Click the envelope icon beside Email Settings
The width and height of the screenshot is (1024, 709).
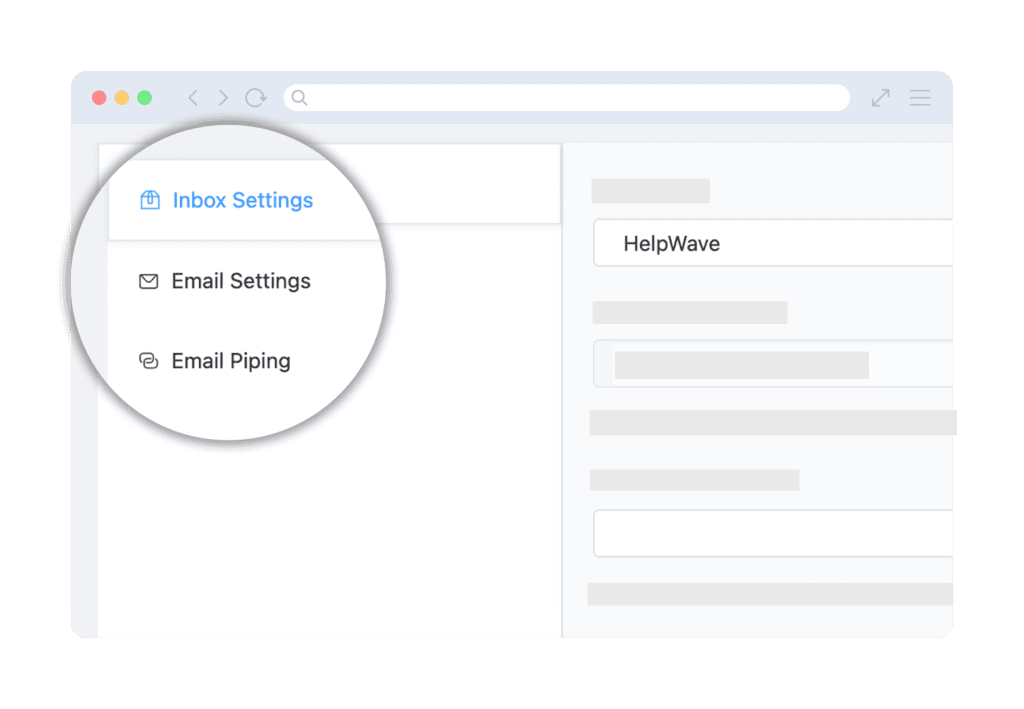click(x=147, y=281)
